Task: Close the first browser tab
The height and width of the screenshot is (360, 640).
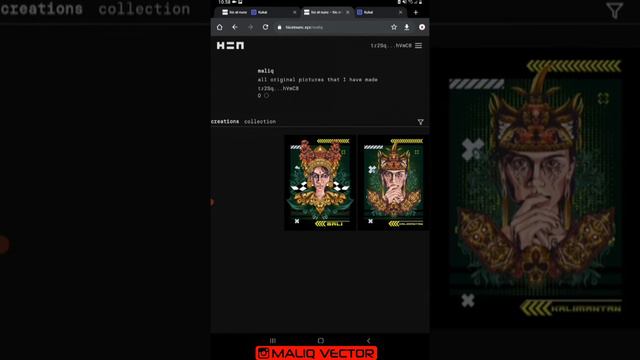Action: click(x=295, y=12)
